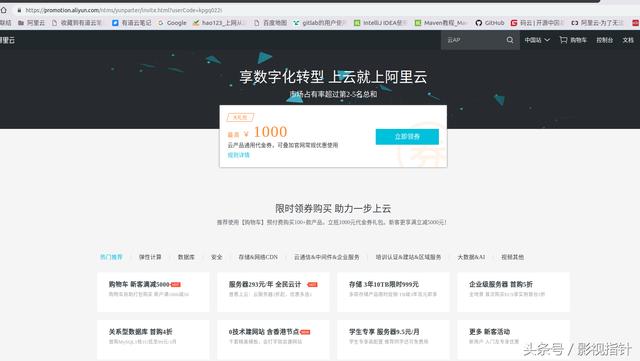The height and width of the screenshot is (361, 640).
Task: Click the header search input field
Action: [x=473, y=40]
